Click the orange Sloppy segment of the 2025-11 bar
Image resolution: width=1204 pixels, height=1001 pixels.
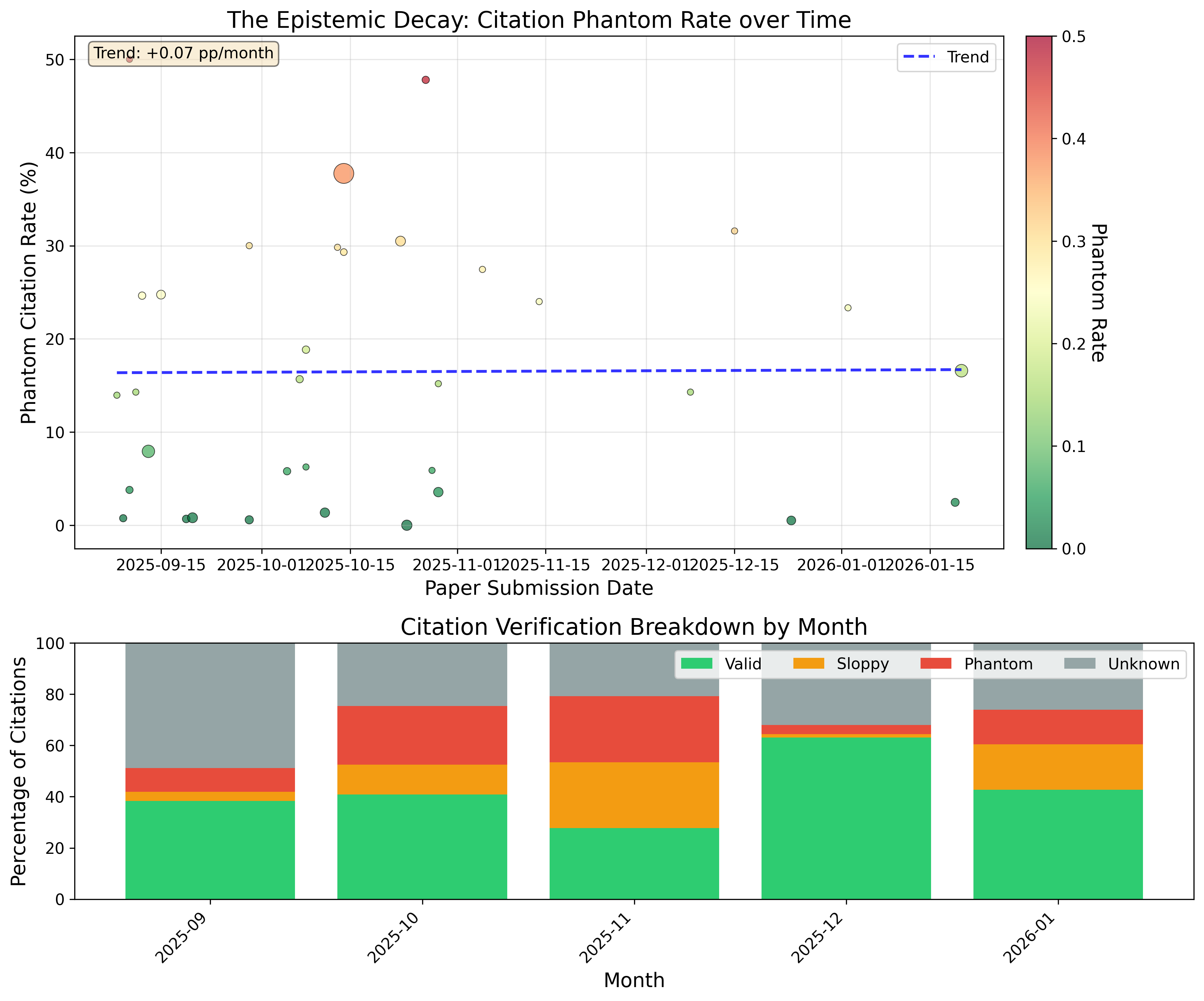click(x=634, y=794)
